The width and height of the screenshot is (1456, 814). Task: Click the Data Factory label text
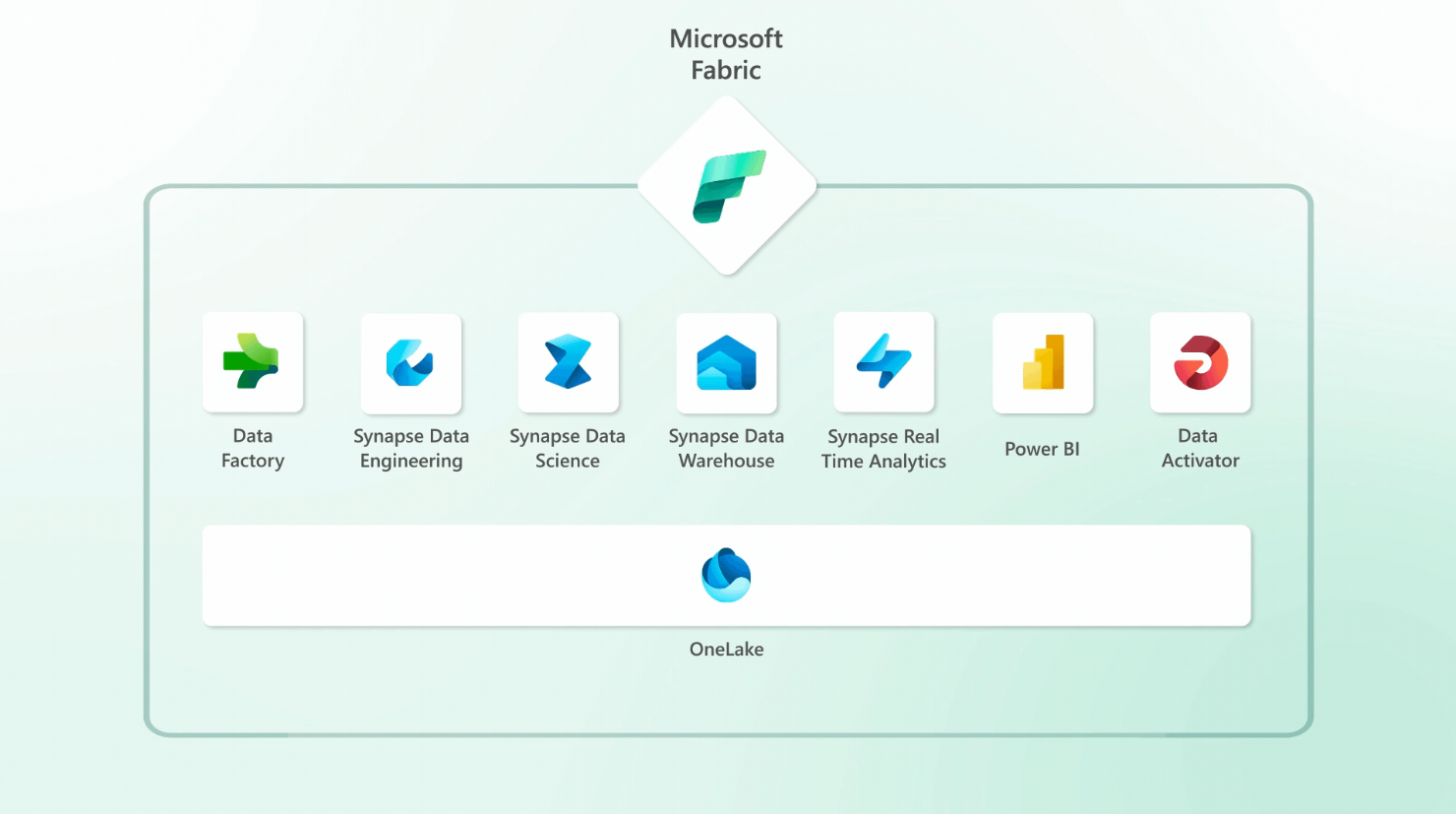253,448
